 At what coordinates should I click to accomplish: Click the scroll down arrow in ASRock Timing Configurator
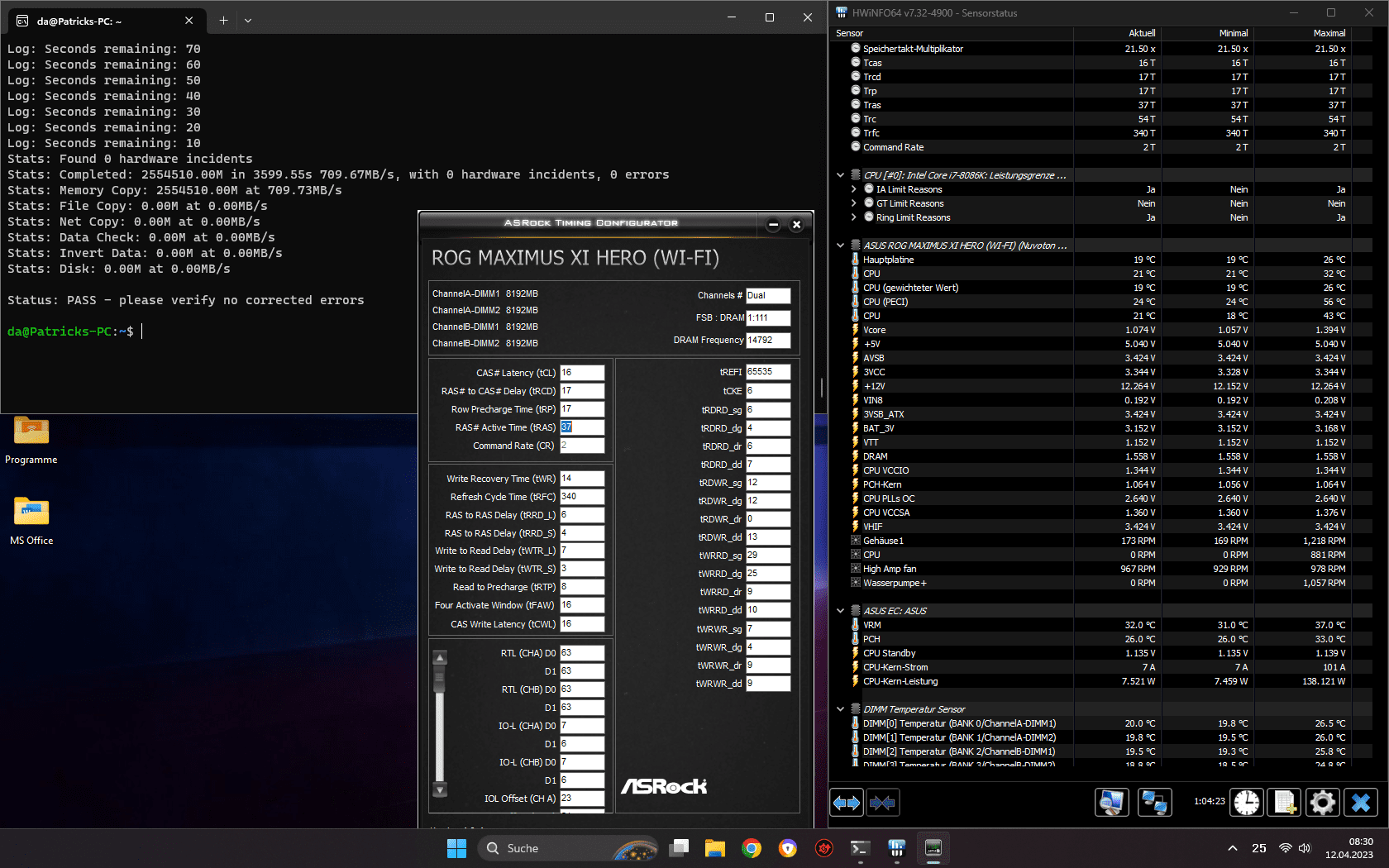click(x=440, y=790)
